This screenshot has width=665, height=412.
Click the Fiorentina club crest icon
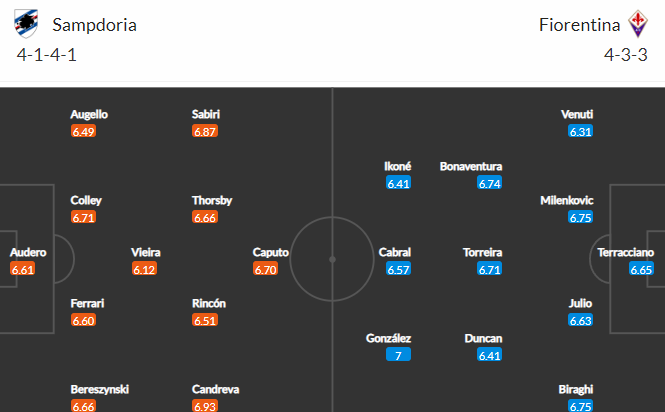(x=637, y=24)
